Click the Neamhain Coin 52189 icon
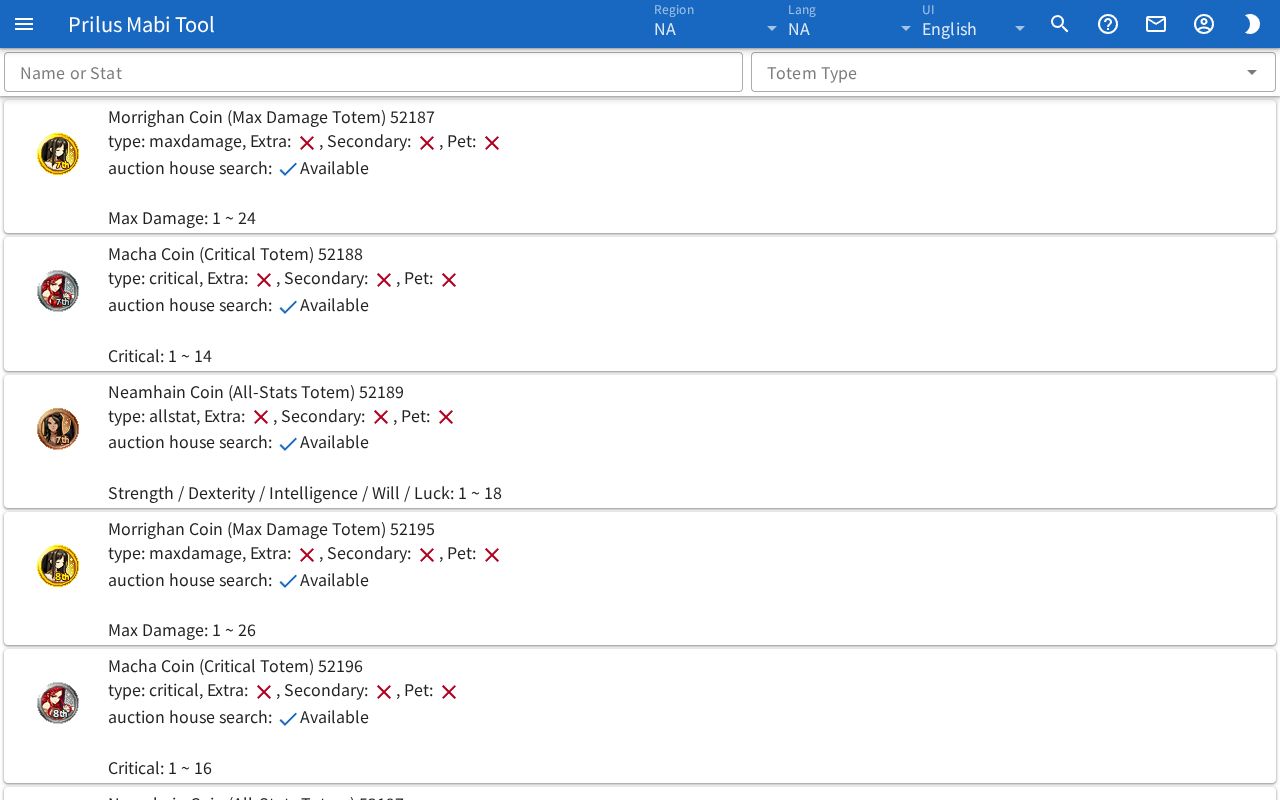 (58, 429)
